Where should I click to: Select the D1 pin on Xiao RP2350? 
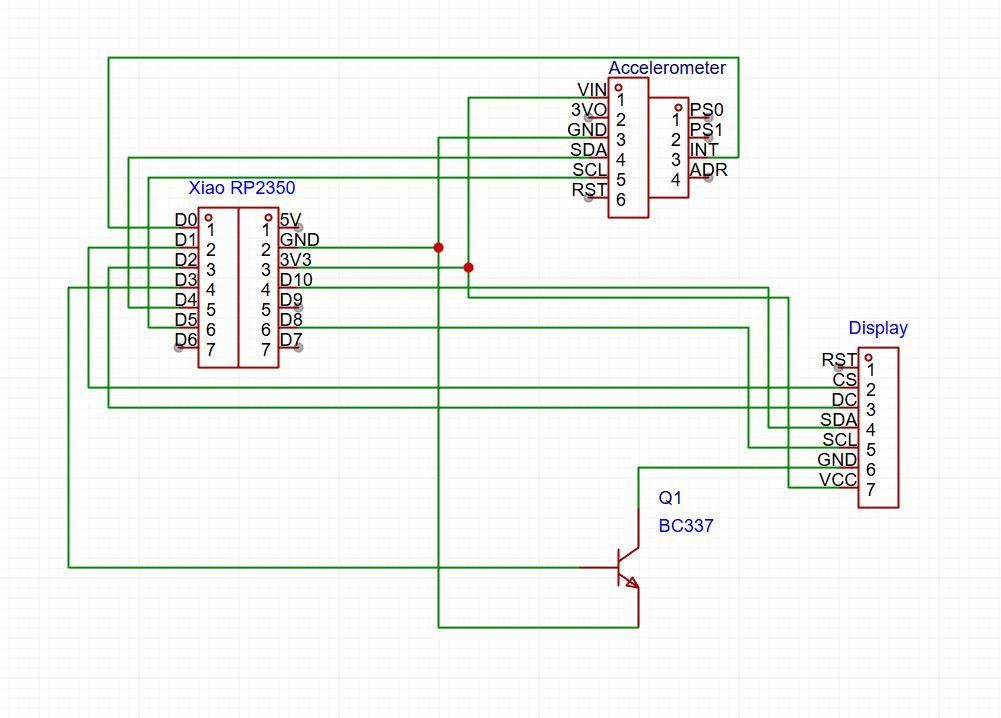coord(186,240)
